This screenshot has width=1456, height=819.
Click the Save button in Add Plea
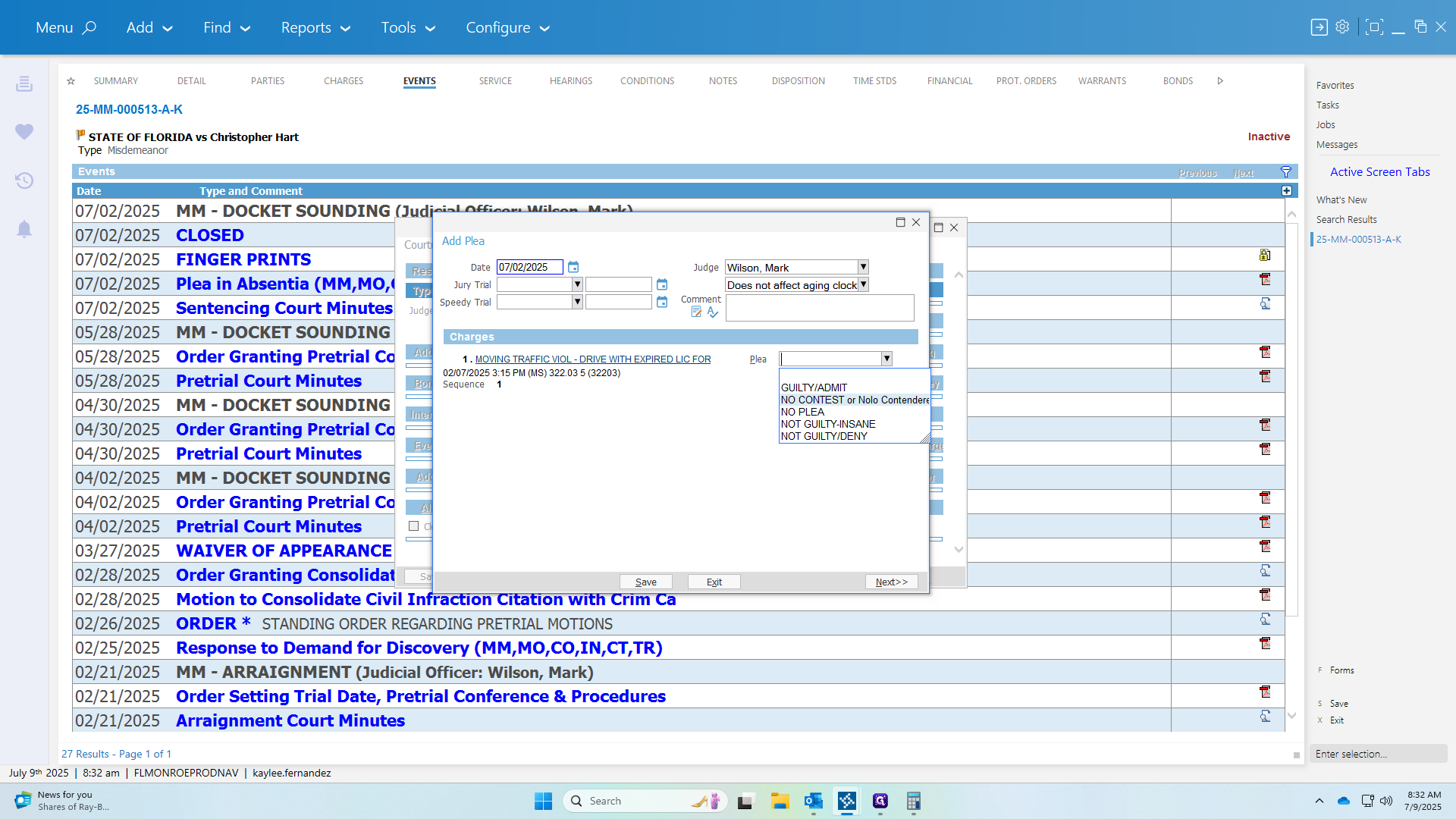(x=646, y=582)
